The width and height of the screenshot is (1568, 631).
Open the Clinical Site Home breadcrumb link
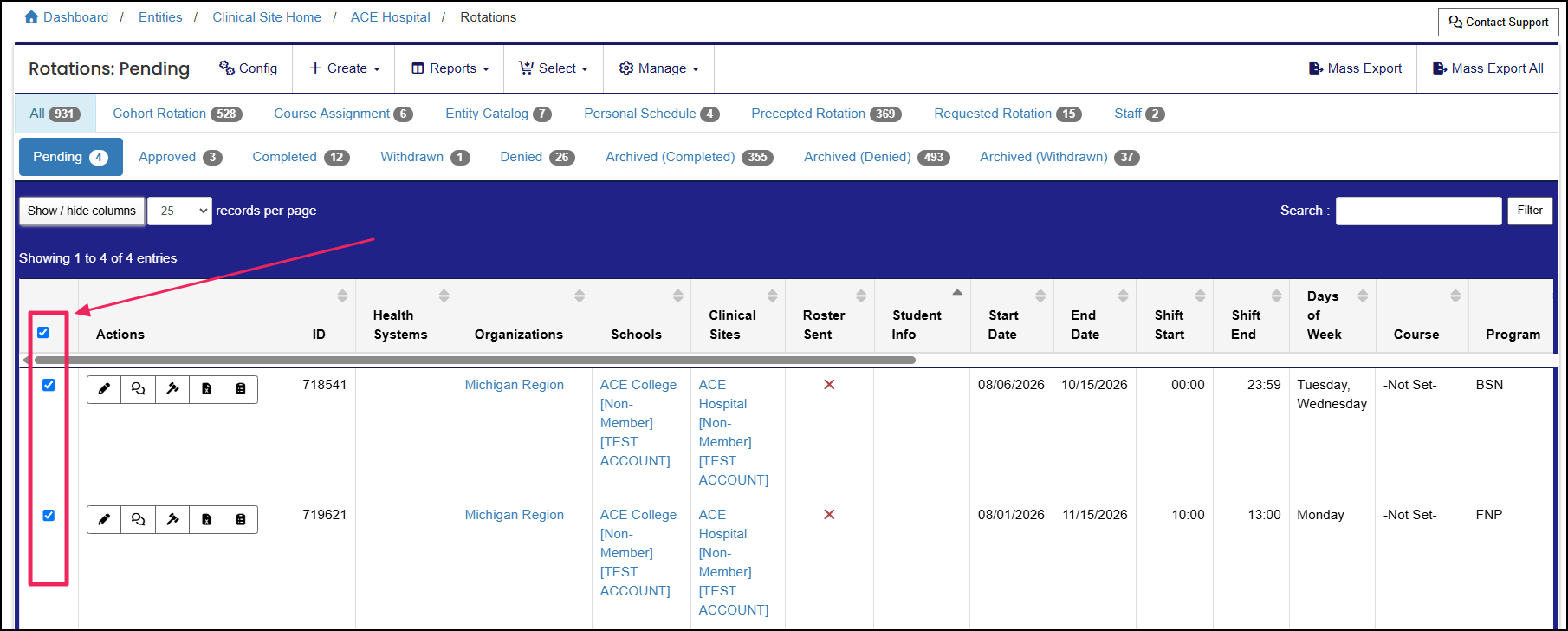[x=267, y=17]
